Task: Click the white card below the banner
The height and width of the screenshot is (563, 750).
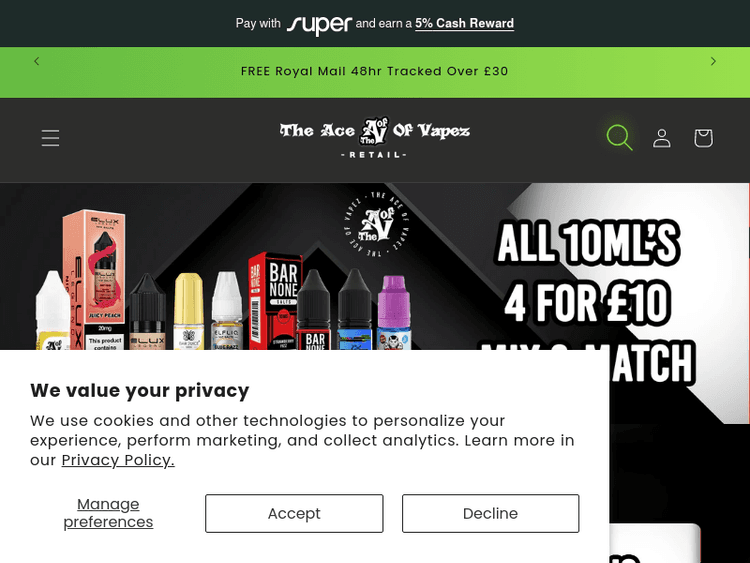Action: [x=654, y=543]
